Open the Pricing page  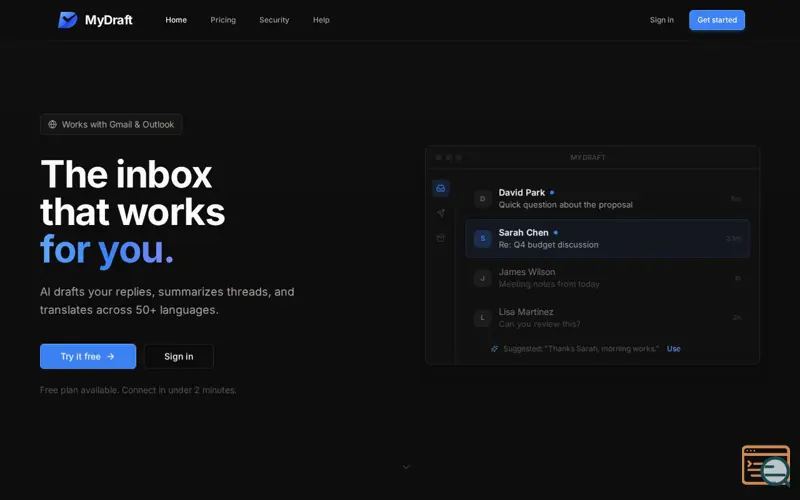point(223,20)
